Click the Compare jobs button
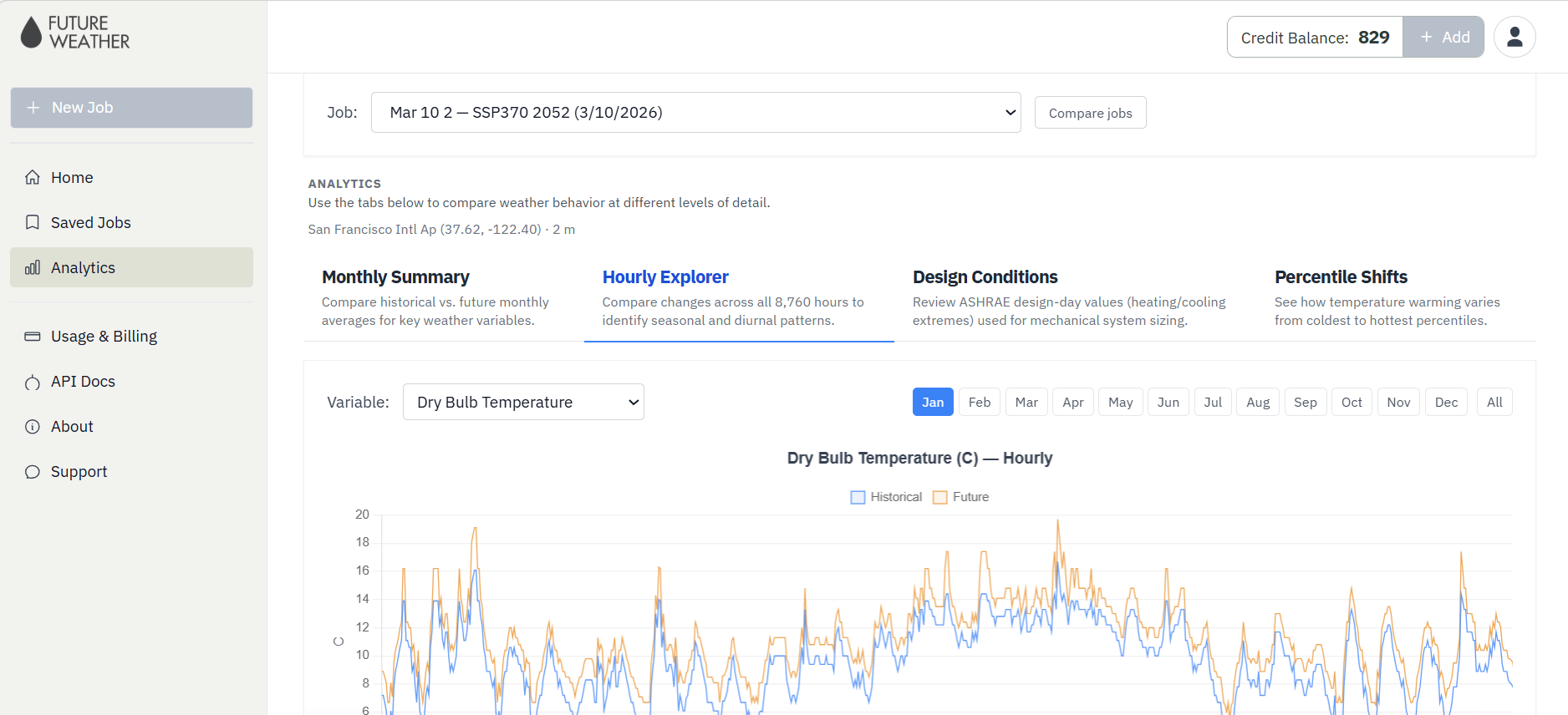This screenshot has height=715, width=1568. click(1090, 113)
